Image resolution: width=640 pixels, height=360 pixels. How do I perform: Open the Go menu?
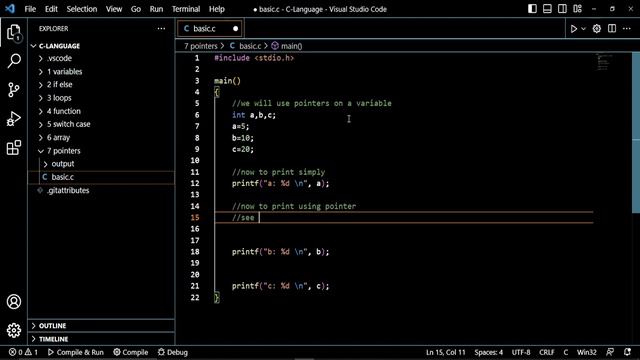coord(136,9)
